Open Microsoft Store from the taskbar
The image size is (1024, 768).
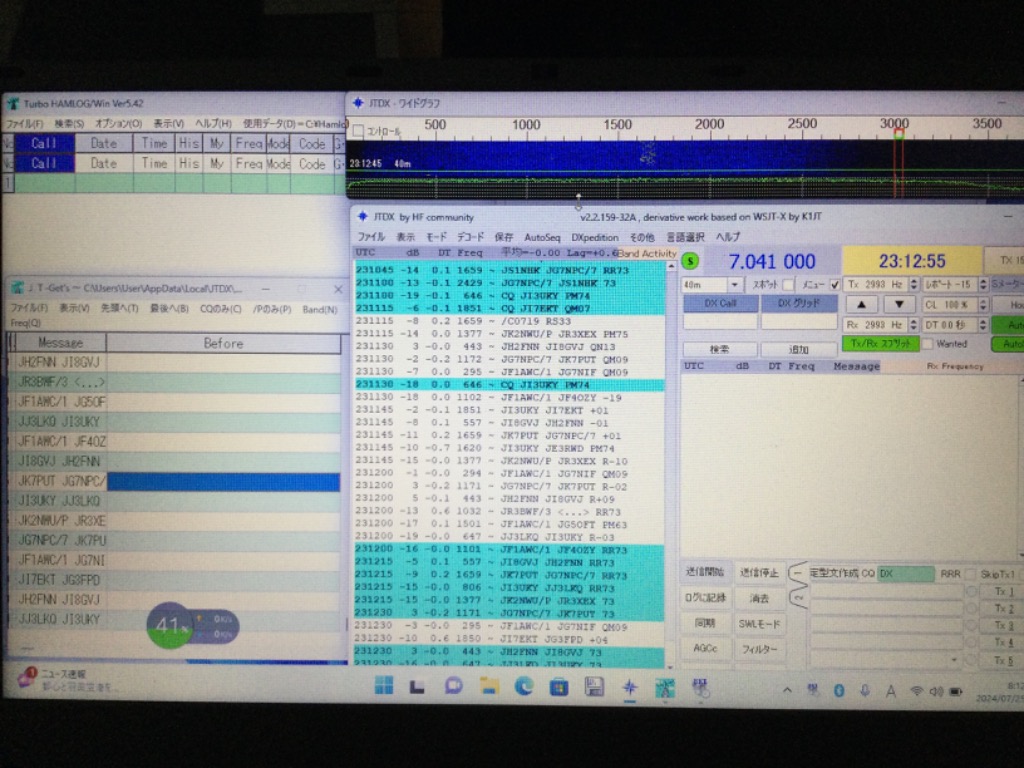(559, 687)
